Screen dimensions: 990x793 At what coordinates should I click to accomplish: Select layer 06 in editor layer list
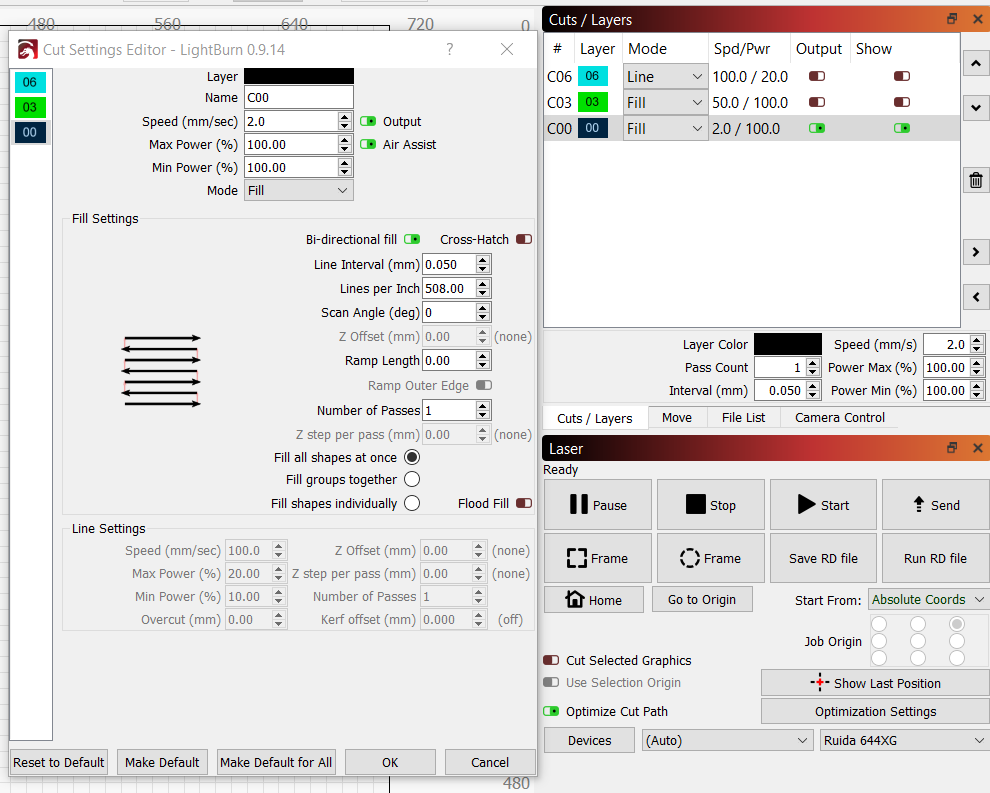[x=30, y=82]
